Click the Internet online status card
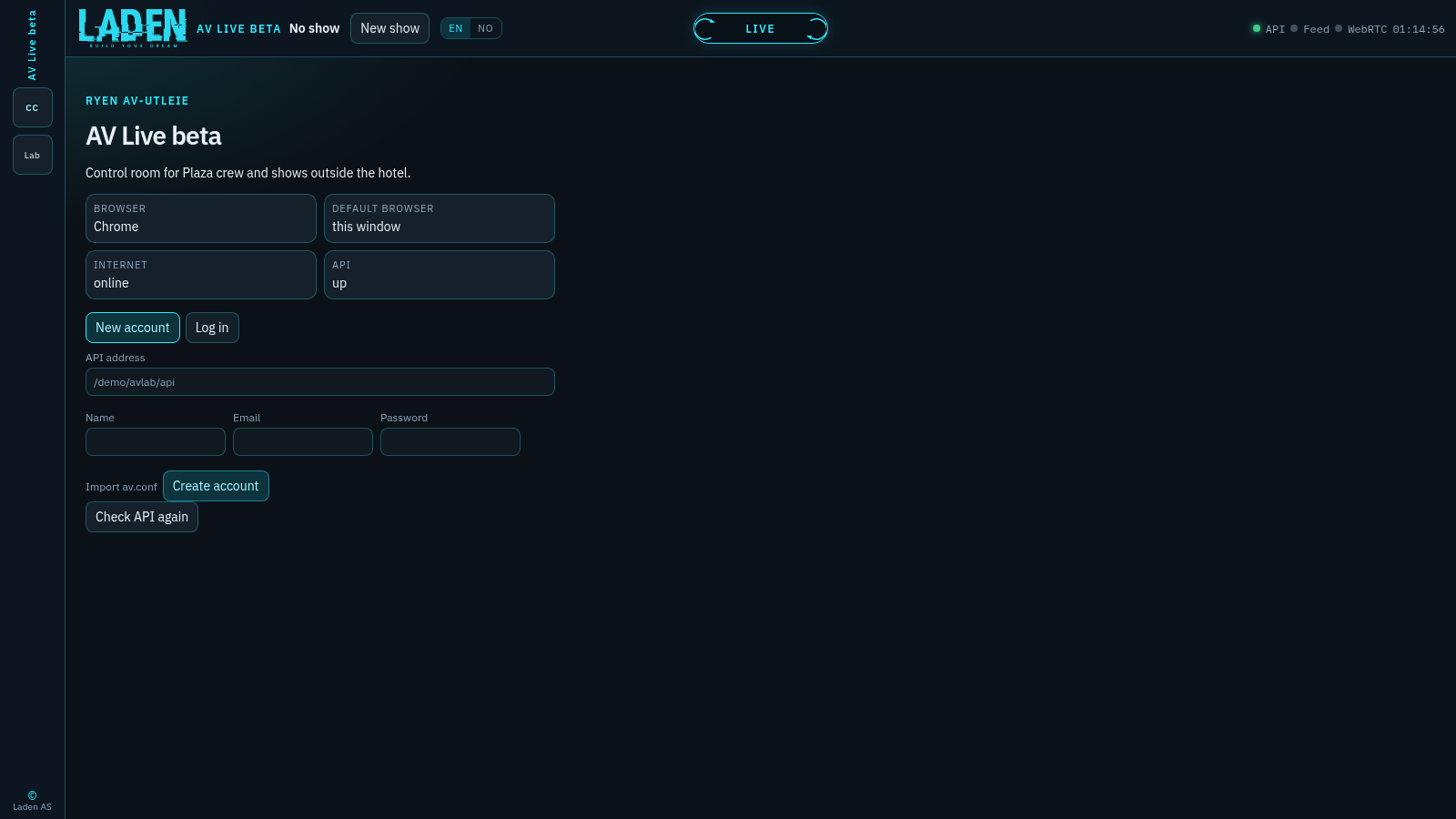1456x819 pixels. point(201,275)
